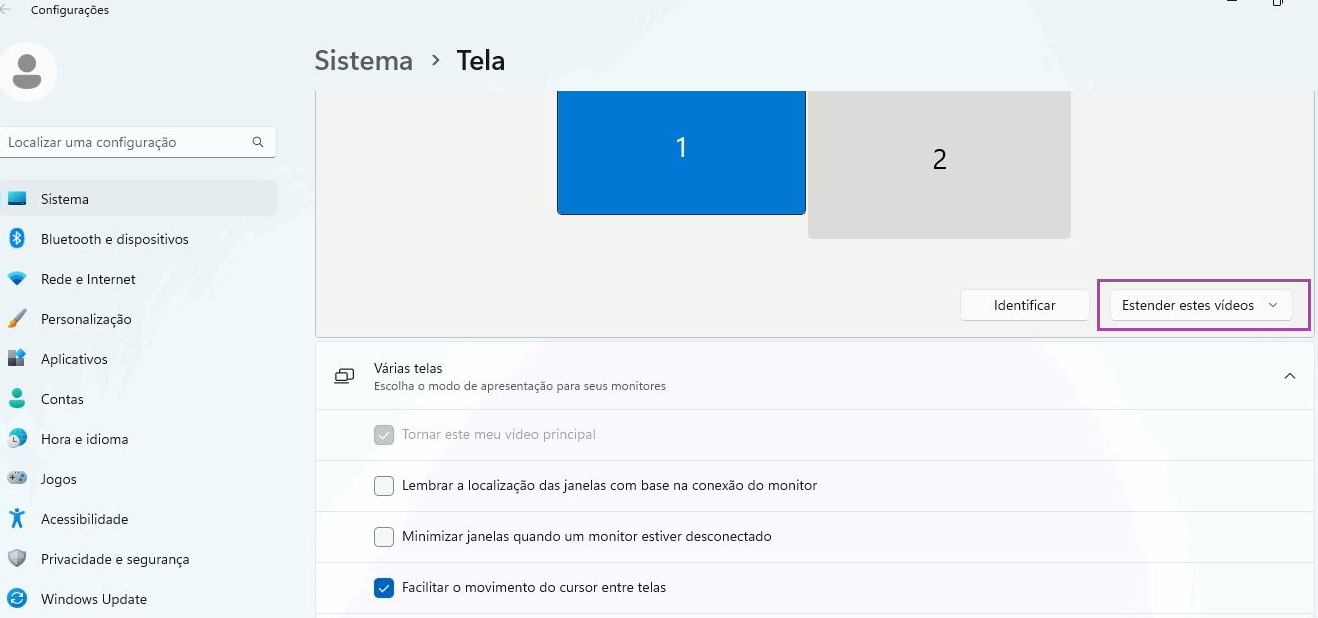The height and width of the screenshot is (618, 1318).
Task: Click the Aplicativos icon in the sidebar
Action: [16, 358]
